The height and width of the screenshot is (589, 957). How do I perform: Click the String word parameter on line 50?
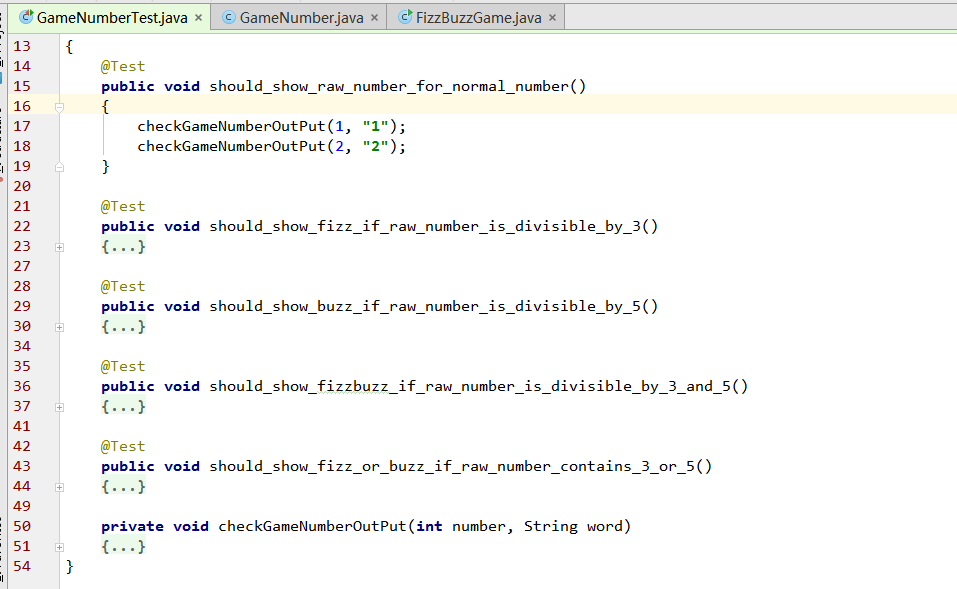pyautogui.click(x=573, y=526)
